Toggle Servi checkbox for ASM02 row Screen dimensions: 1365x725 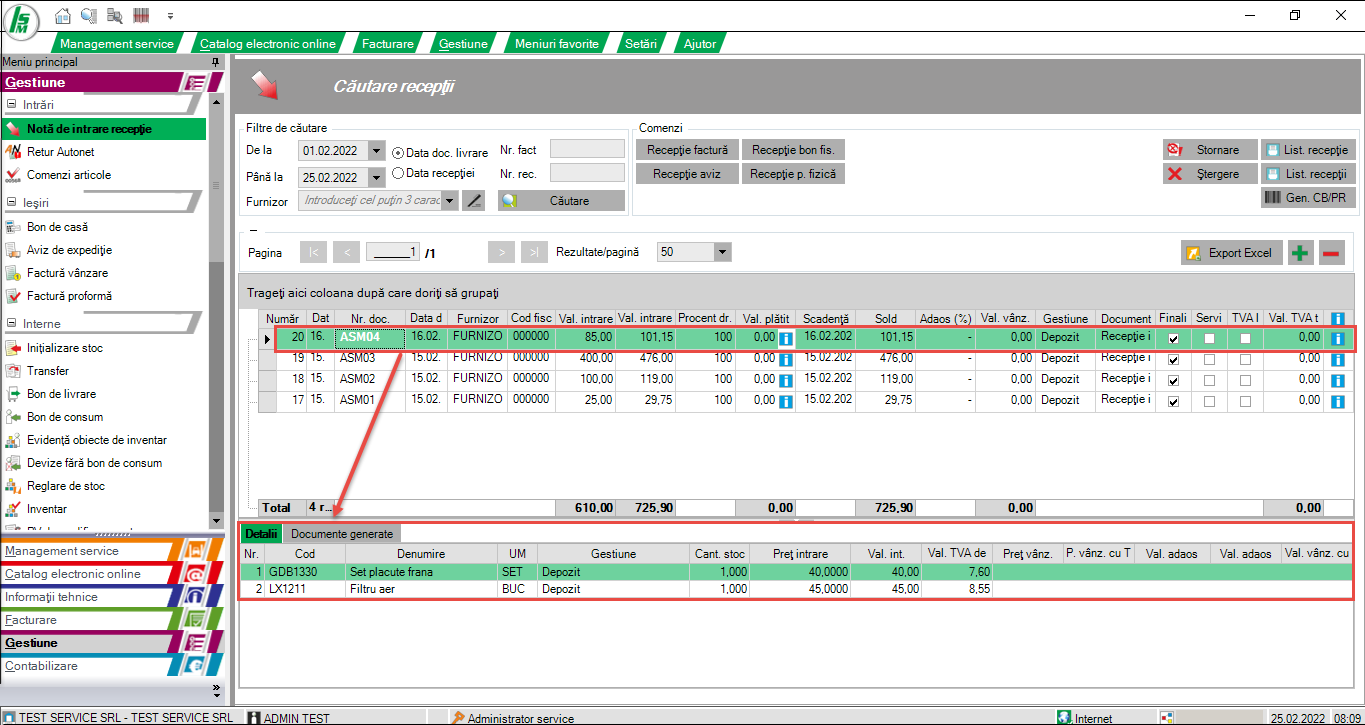click(1209, 381)
